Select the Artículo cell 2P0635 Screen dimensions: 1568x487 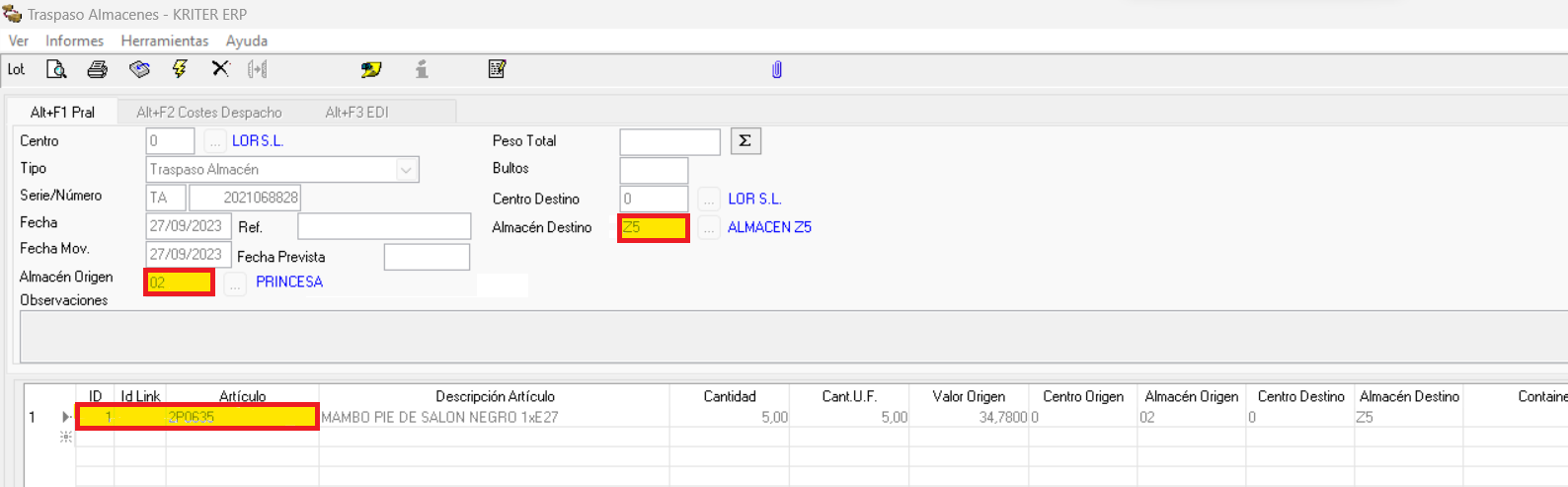[242, 417]
